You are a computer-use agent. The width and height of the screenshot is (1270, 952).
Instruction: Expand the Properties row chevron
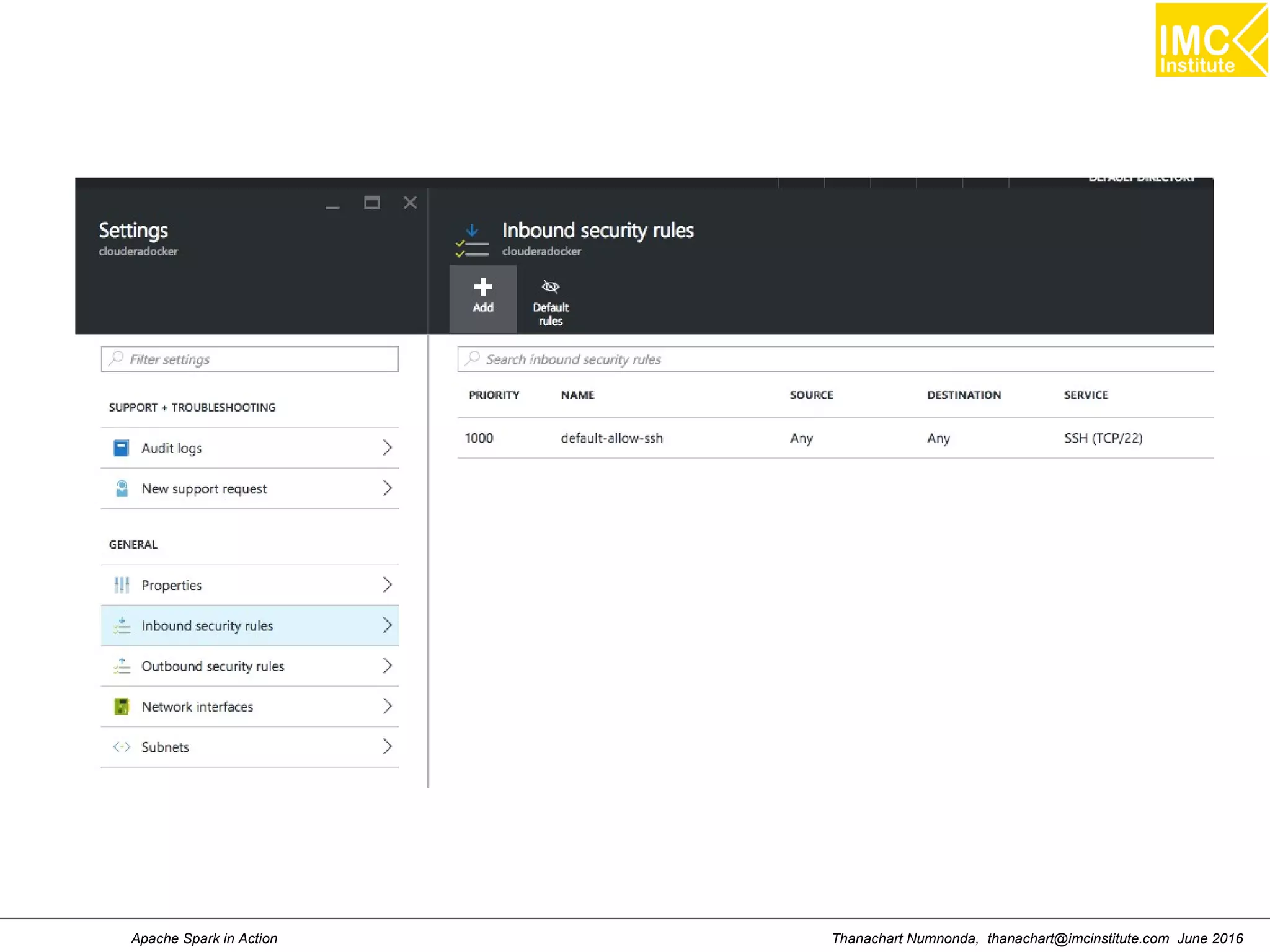point(387,585)
